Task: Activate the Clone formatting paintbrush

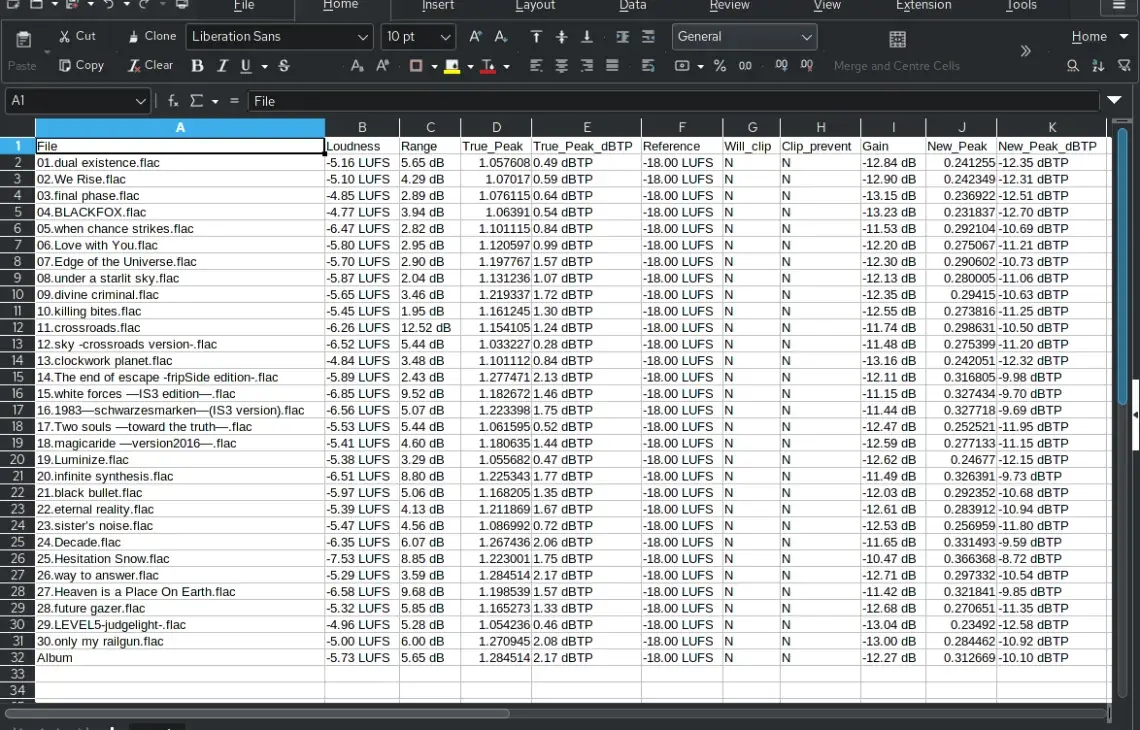Action: click(152, 36)
